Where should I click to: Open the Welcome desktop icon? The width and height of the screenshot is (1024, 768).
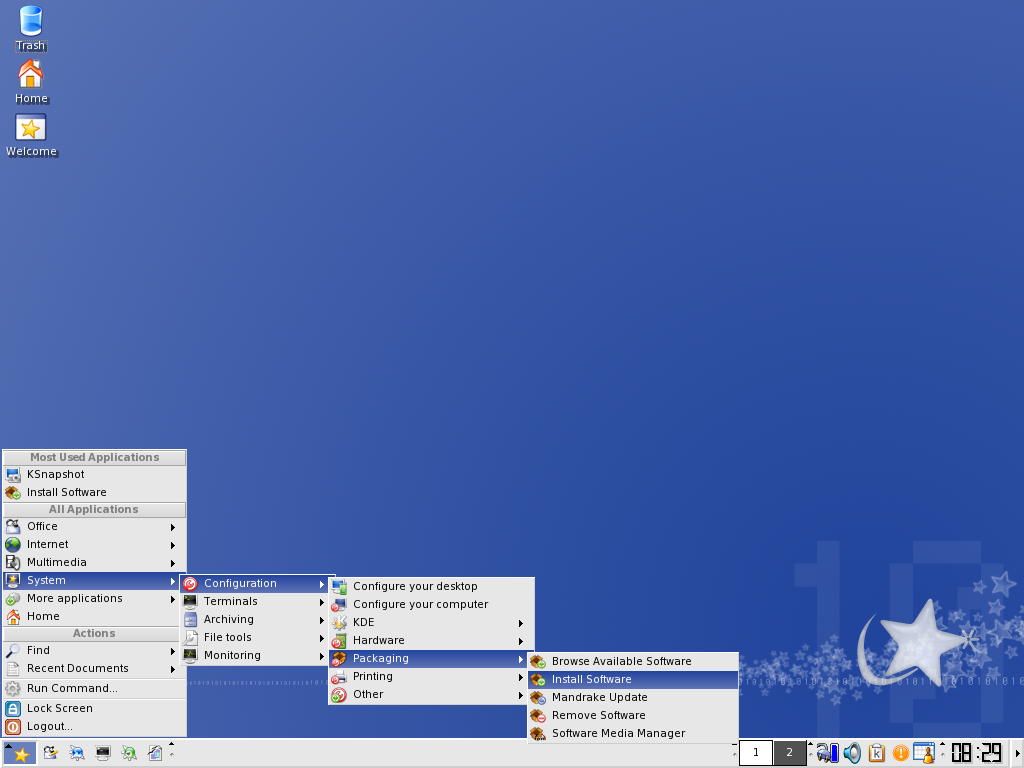(x=31, y=135)
